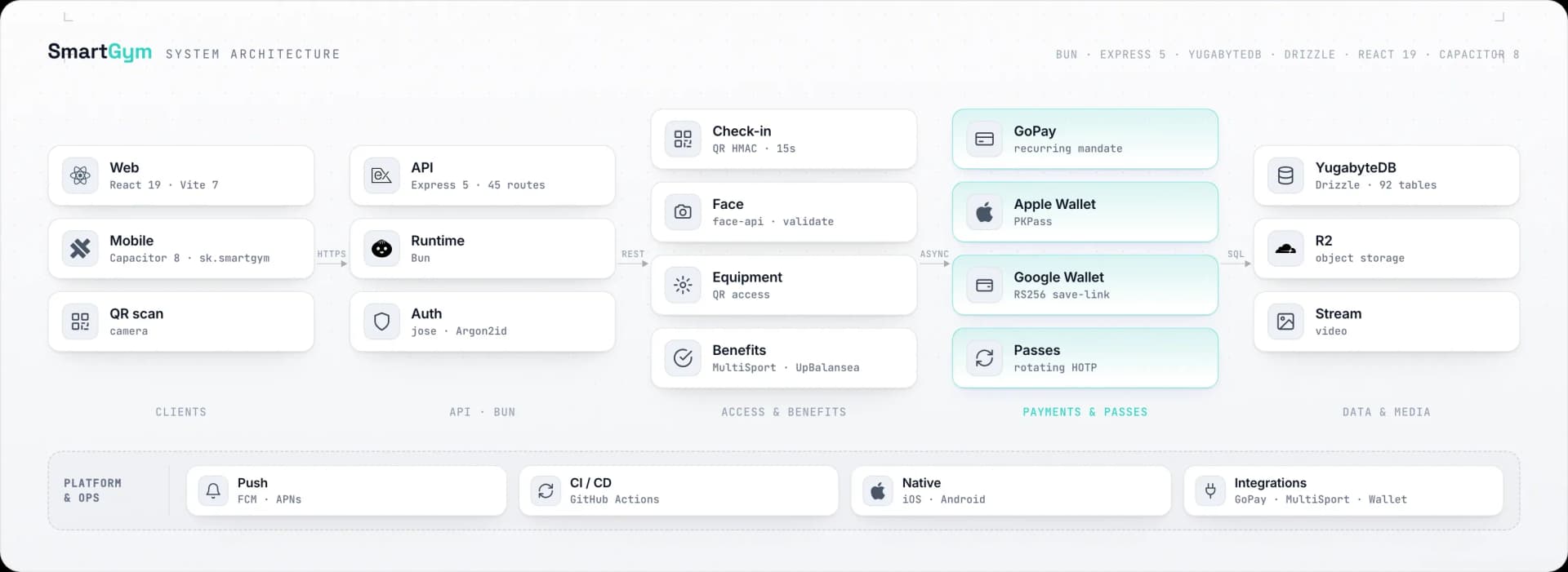Click the SmartGym logo

100,52
